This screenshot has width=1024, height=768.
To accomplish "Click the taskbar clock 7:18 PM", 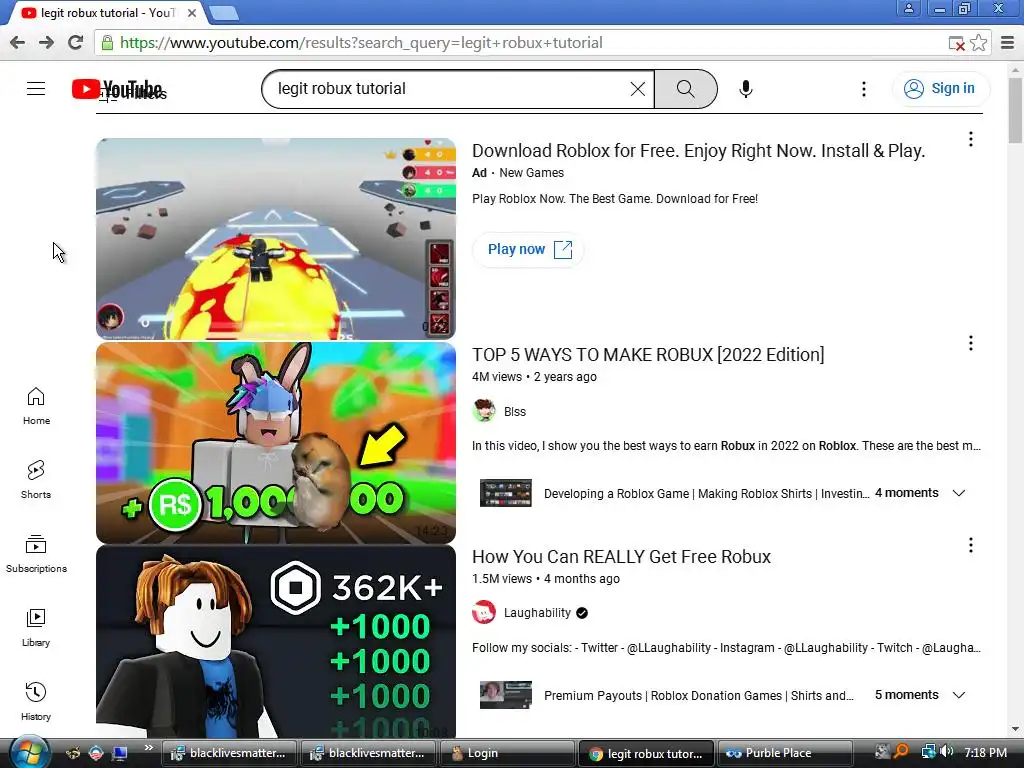I will pos(985,753).
